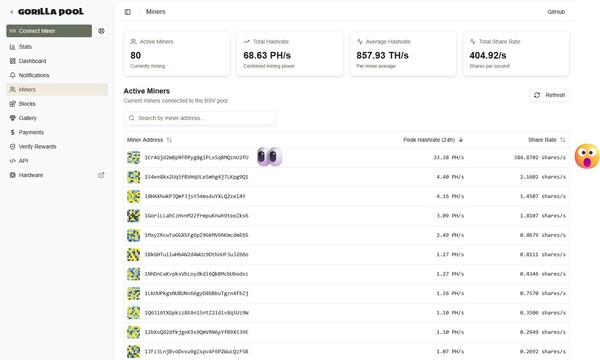
Task: Click the external link icon beside Hardware
Action: (x=101, y=175)
